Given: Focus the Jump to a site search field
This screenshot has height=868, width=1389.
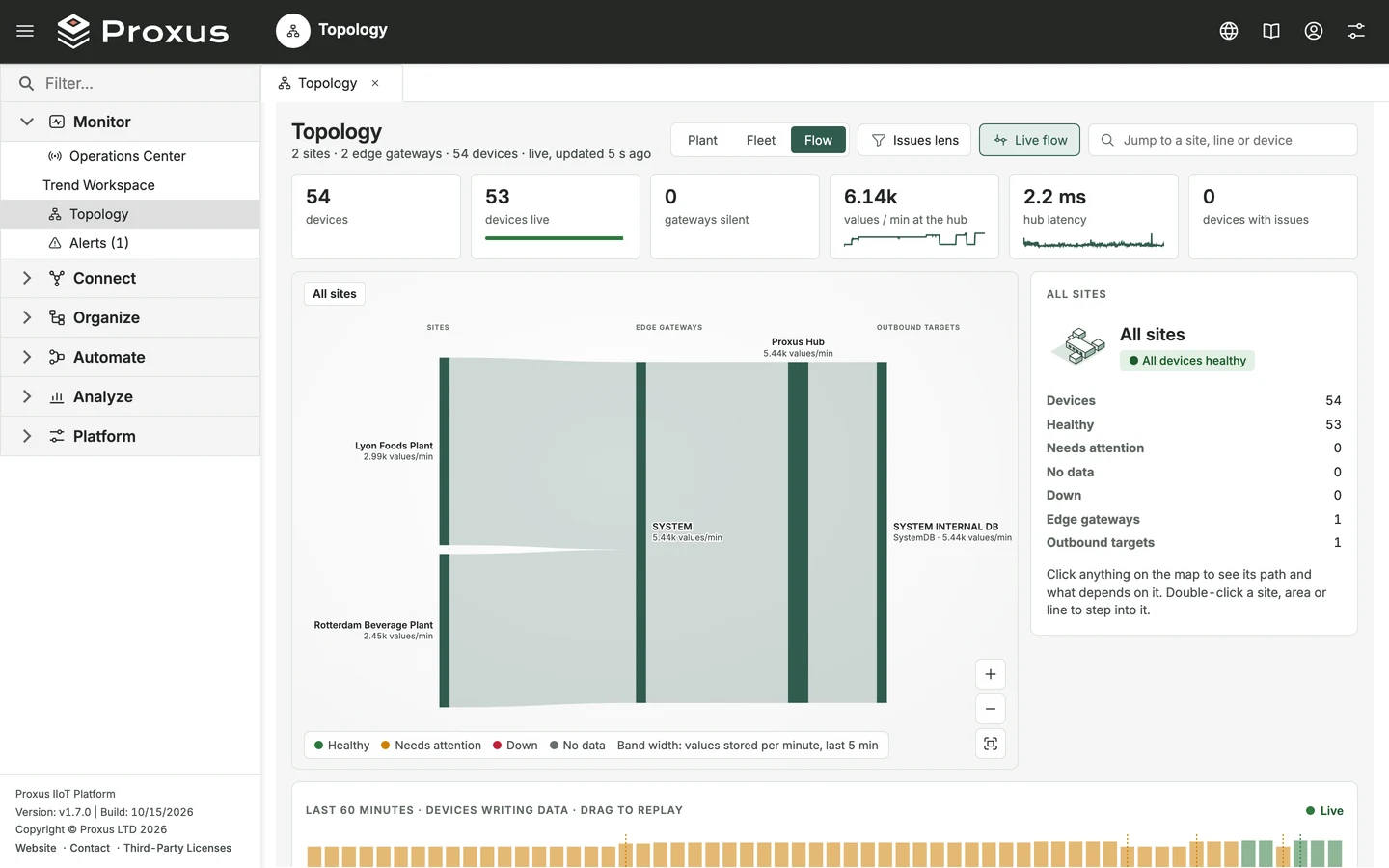Looking at the screenshot, I should [1223, 140].
